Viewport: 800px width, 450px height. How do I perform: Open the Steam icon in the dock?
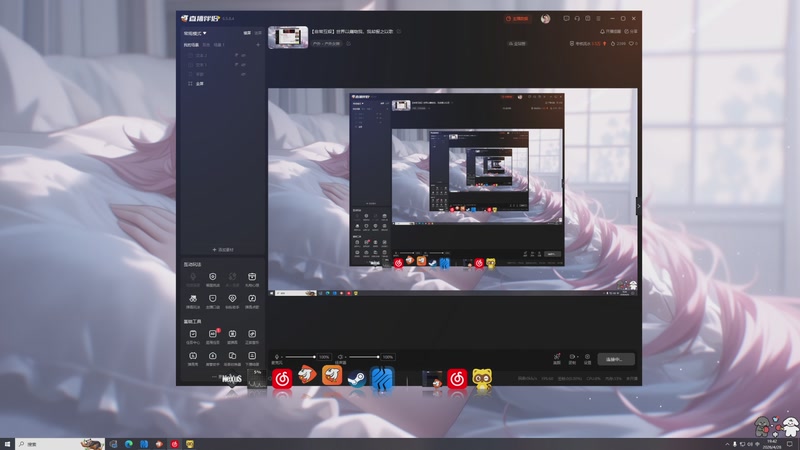(356, 379)
